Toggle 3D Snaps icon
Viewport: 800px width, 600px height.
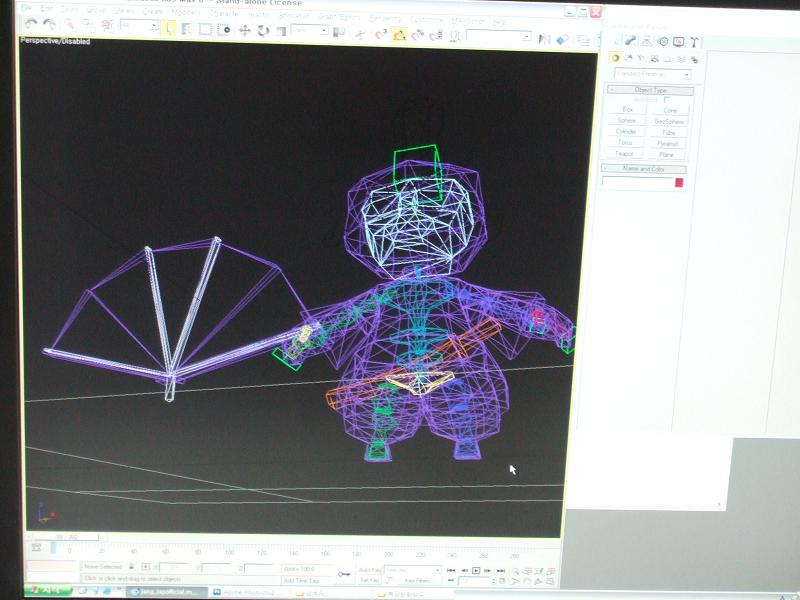tap(381, 34)
